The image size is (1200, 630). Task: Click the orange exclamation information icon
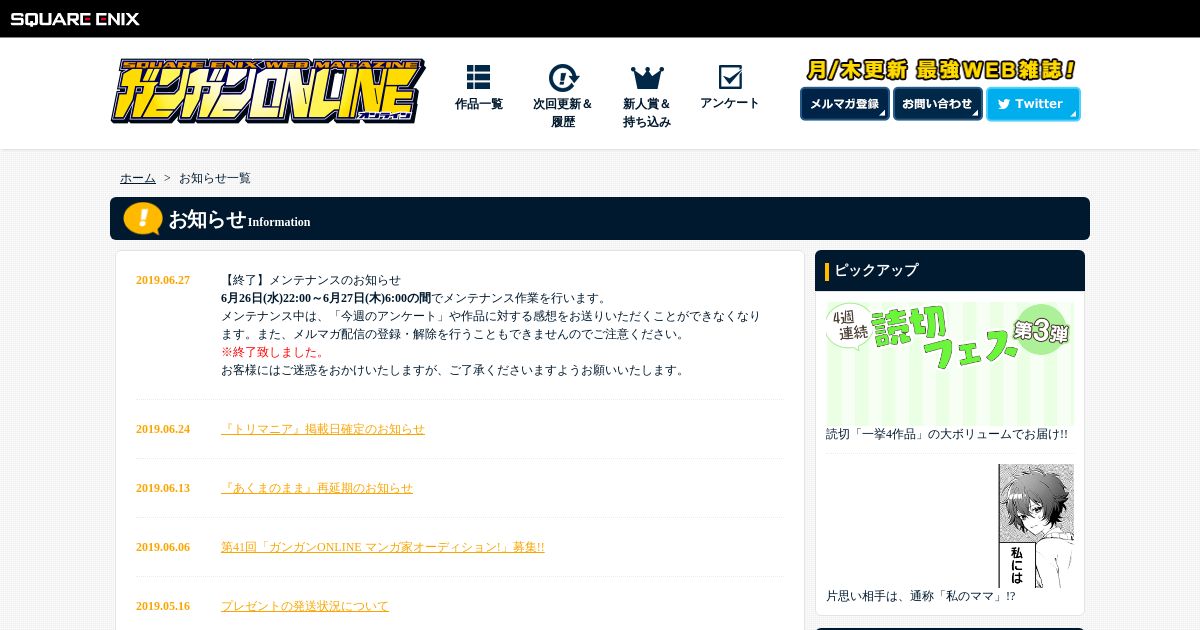(143, 218)
